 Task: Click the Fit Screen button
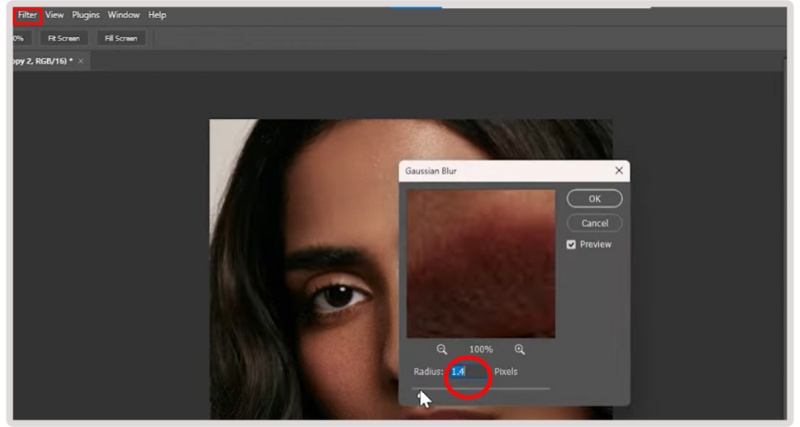(x=64, y=38)
